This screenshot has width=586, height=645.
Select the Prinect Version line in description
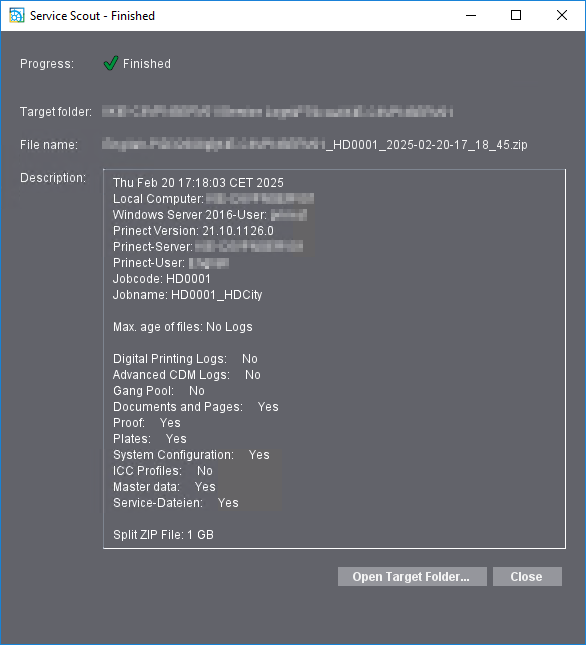pos(193,231)
